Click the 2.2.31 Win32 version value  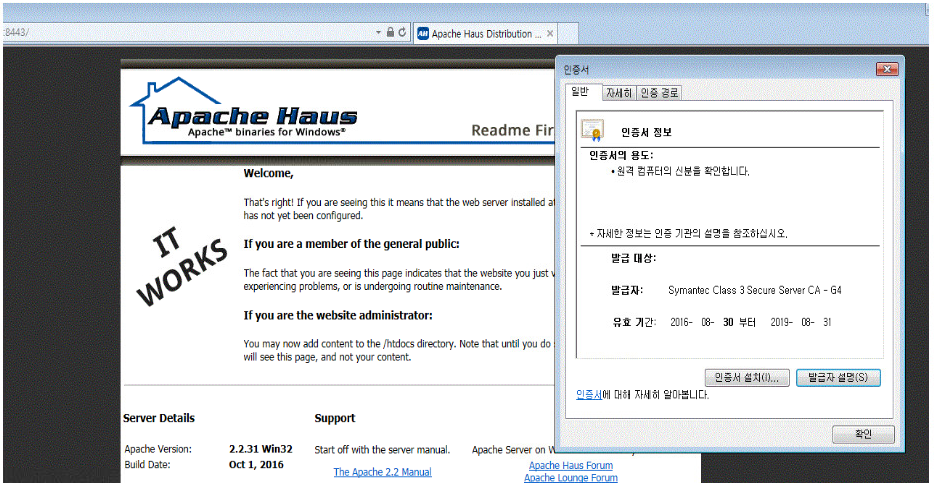coord(261,449)
